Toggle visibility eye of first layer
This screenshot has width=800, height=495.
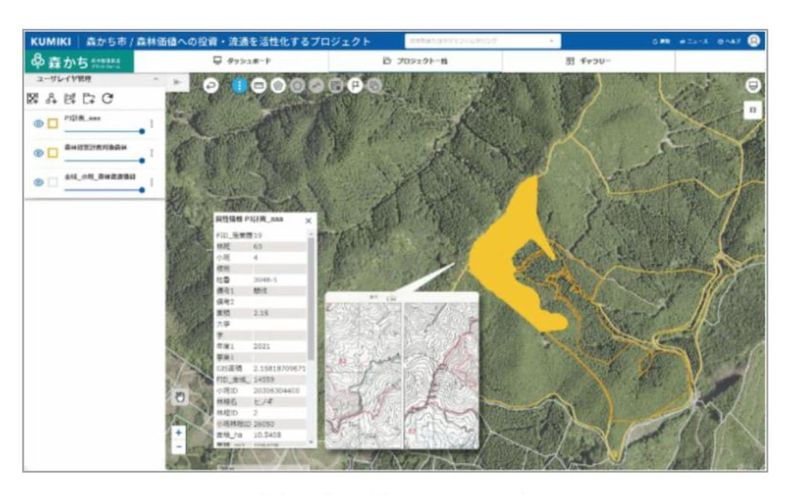point(38,123)
